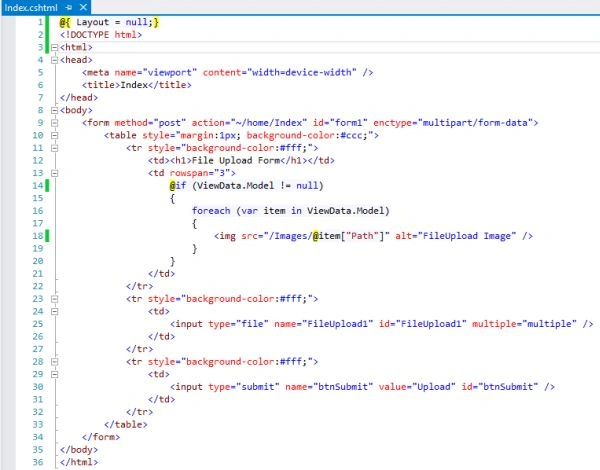The width and height of the screenshot is (600, 470).
Task: Collapse the td block on line 29
Action: [x=54, y=374]
